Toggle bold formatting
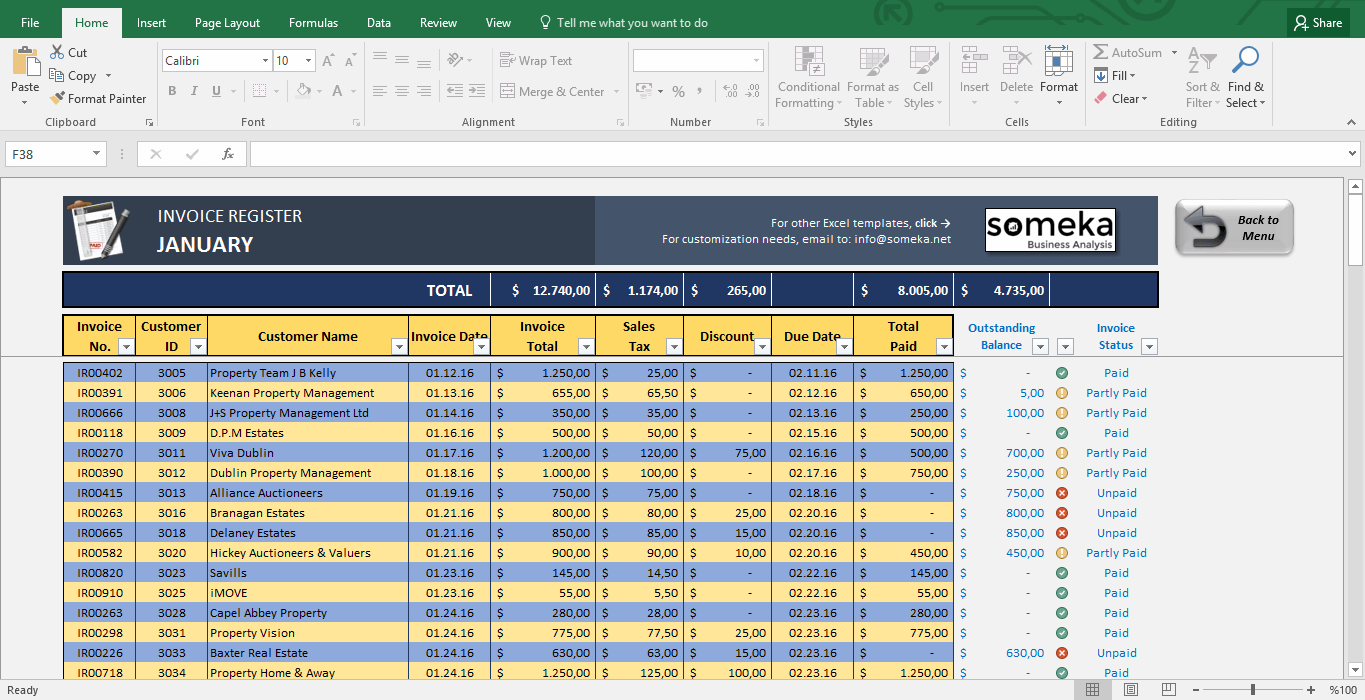Viewport: 1365px width, 700px height. coord(171,91)
